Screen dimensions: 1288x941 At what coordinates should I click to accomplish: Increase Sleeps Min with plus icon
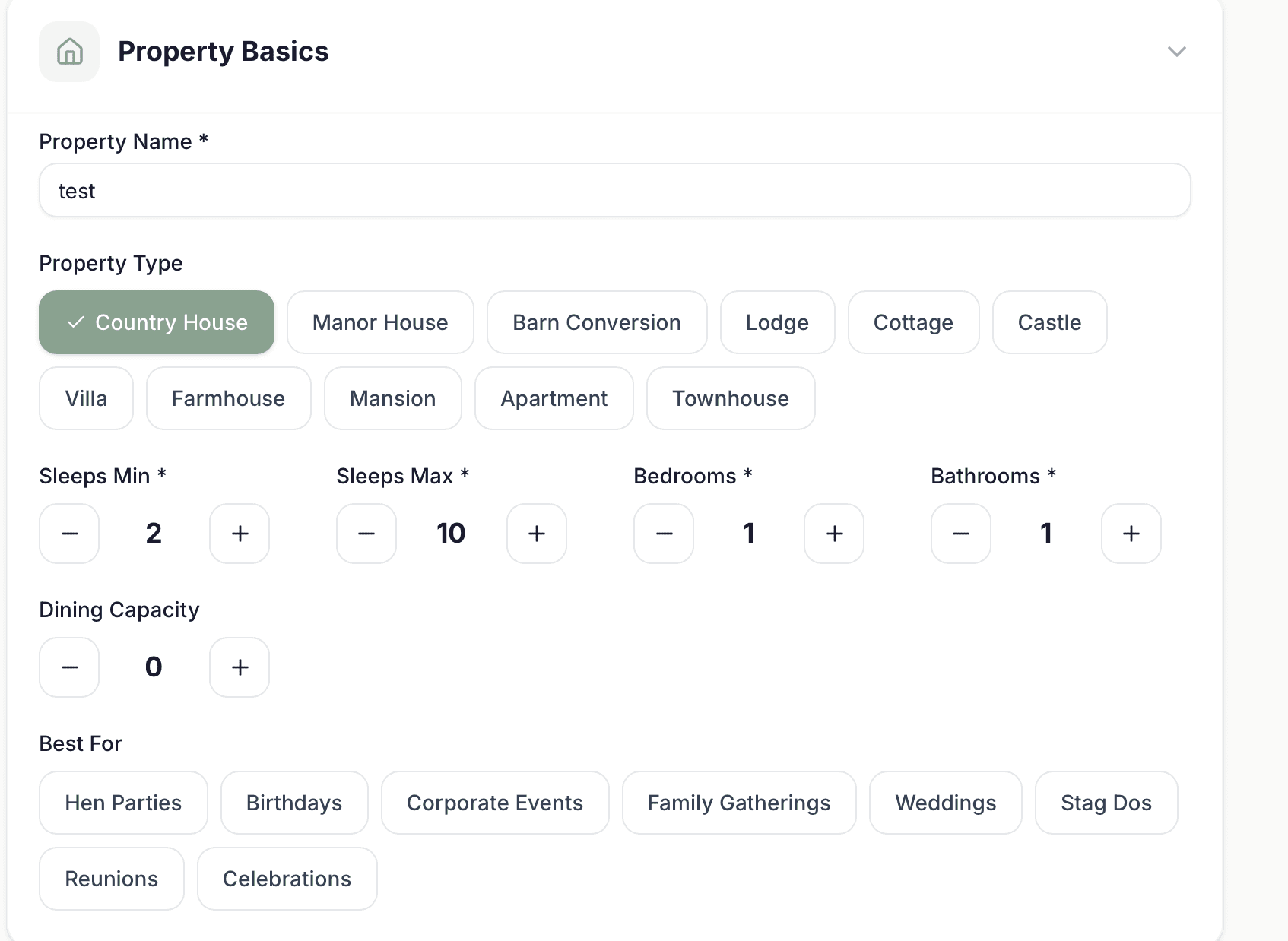(240, 534)
